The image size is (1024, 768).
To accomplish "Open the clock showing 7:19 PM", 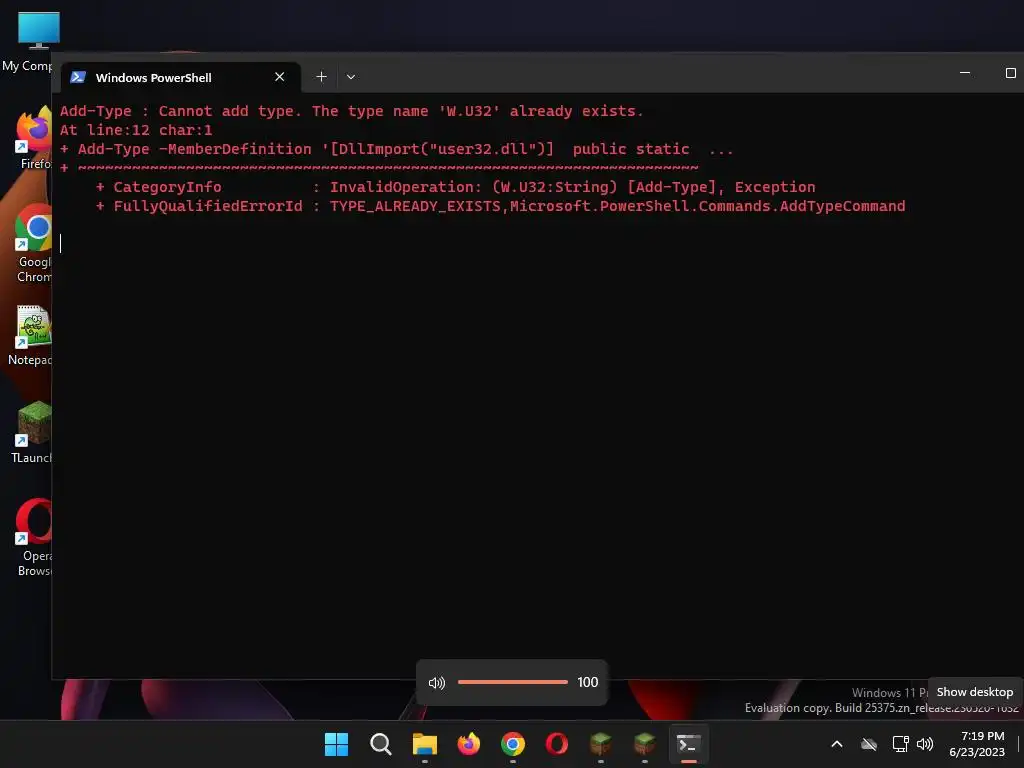I will 978,744.
